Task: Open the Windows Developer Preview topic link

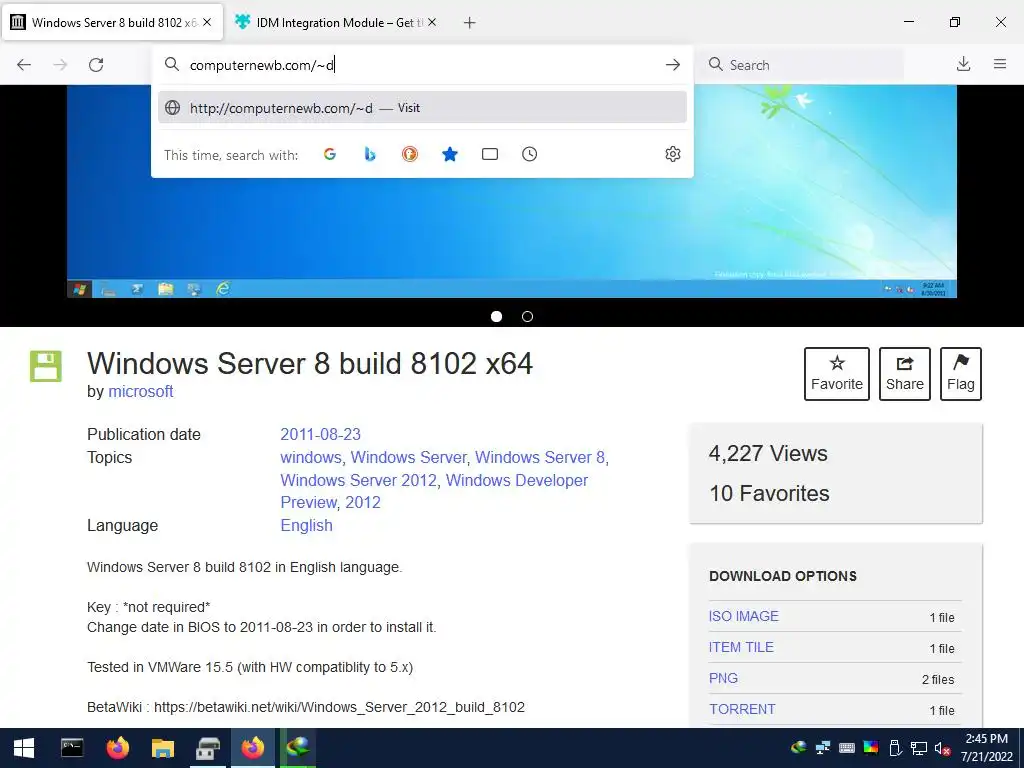Action: tap(434, 491)
